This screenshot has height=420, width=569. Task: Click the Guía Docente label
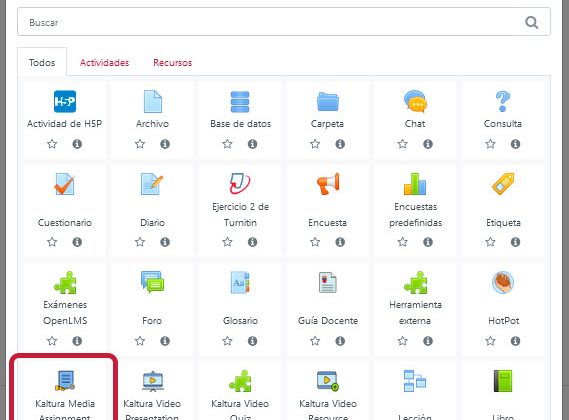[328, 321]
